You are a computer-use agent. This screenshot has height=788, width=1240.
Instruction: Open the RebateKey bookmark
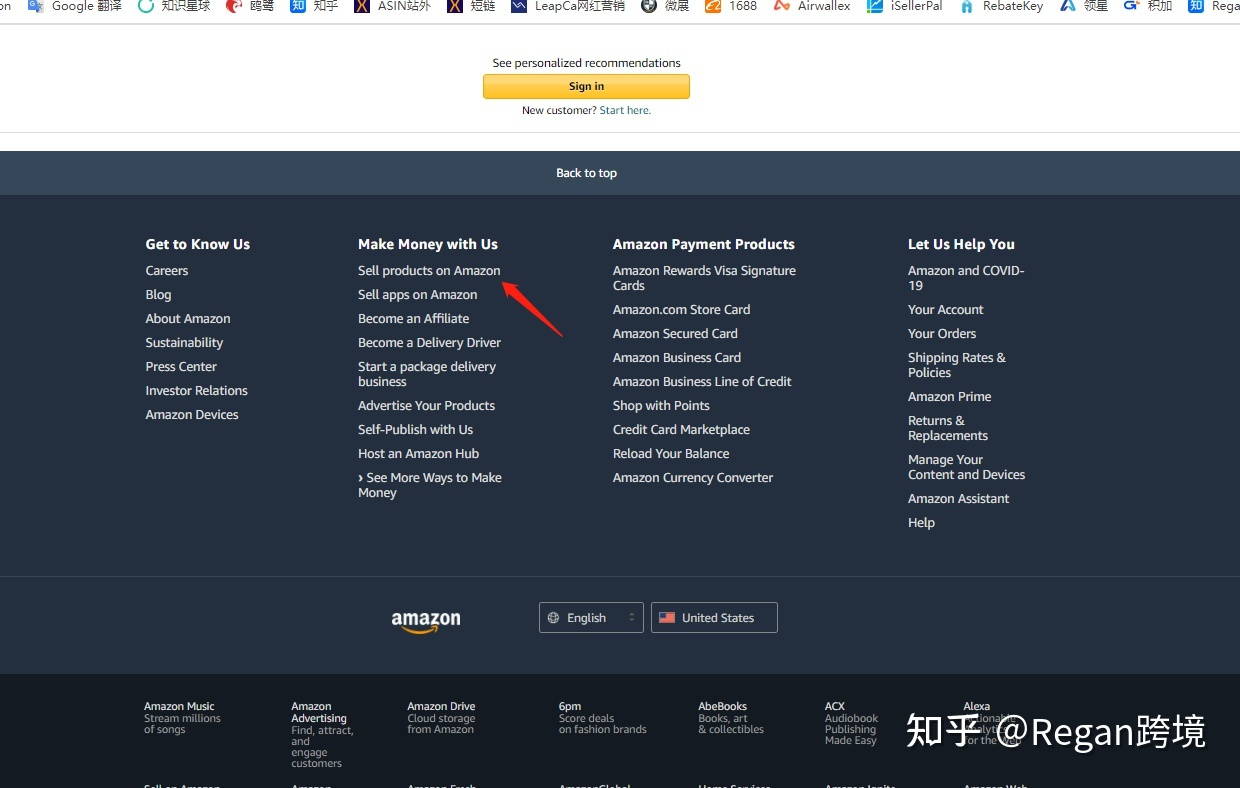point(1001,6)
